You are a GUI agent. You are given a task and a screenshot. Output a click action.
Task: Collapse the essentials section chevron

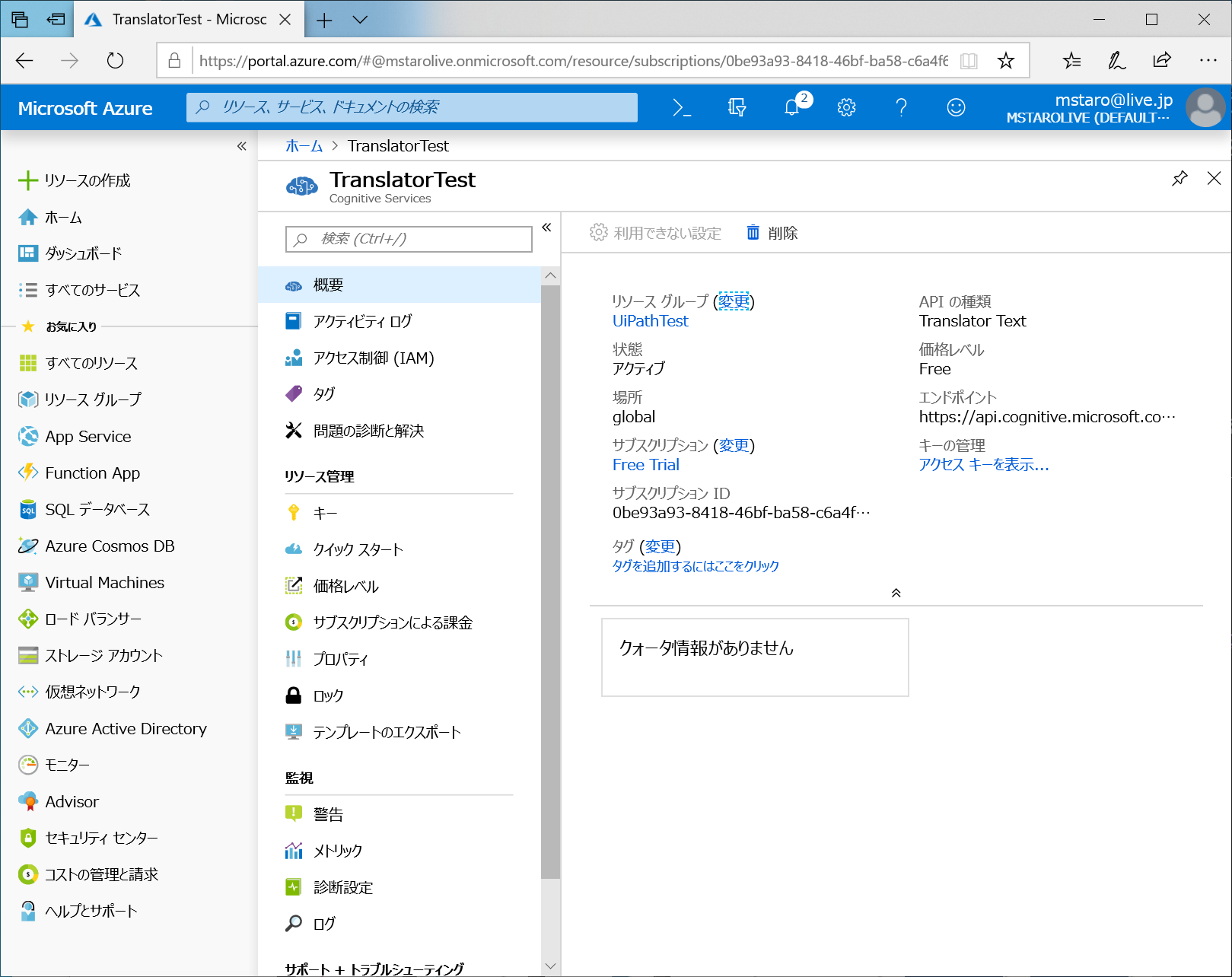[896, 593]
